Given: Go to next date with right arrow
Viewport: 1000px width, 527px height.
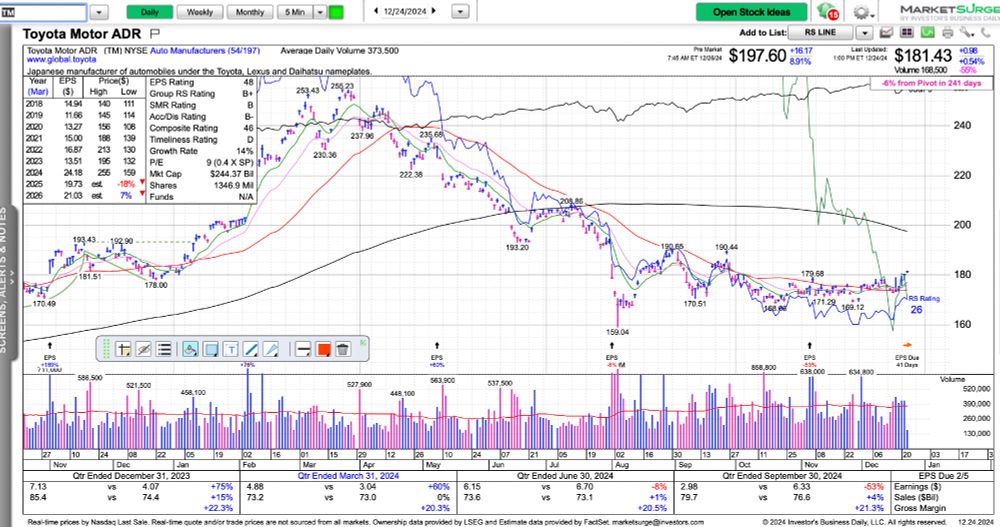Looking at the screenshot, I should pyautogui.click(x=434, y=11).
